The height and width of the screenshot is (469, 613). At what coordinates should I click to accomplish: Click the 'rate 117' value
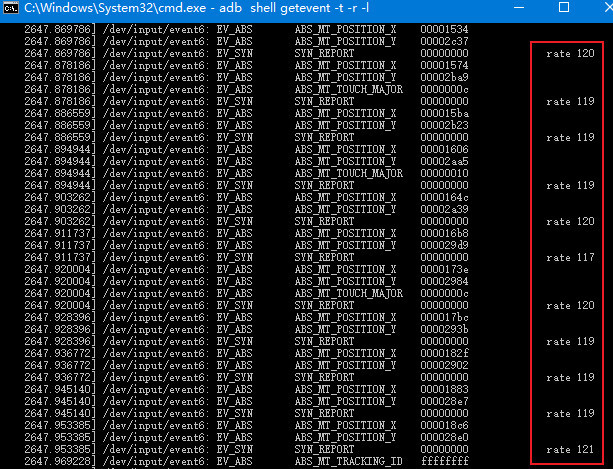click(x=570, y=258)
